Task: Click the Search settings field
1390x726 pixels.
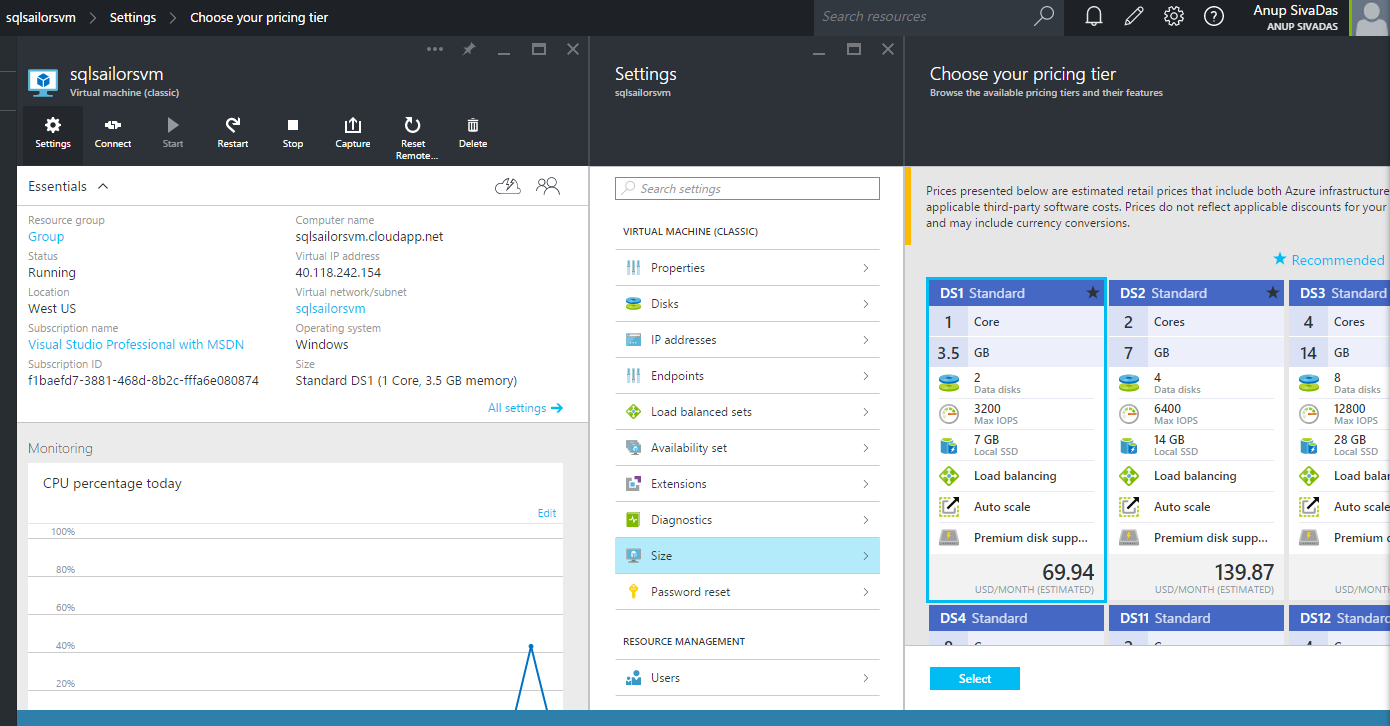Action: point(747,188)
